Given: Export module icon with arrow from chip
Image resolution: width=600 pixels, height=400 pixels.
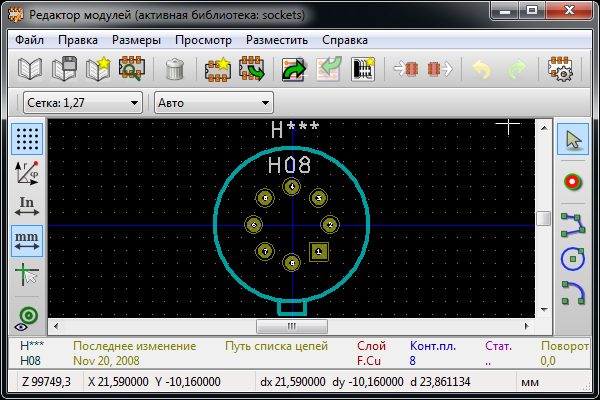Looking at the screenshot, I should coord(440,69).
